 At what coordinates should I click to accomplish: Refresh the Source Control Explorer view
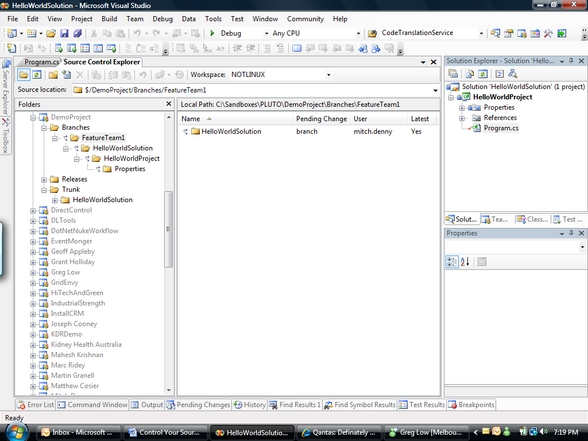point(36,75)
